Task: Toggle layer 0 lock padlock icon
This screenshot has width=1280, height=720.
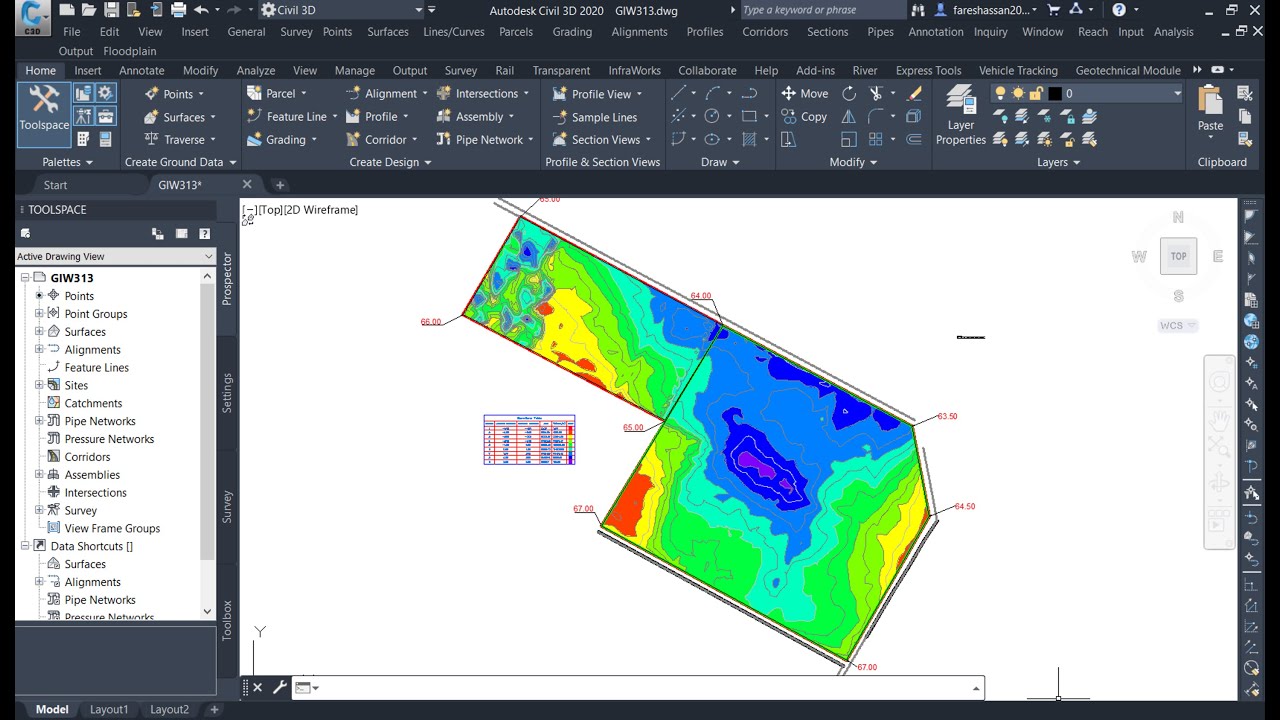Action: point(1036,93)
